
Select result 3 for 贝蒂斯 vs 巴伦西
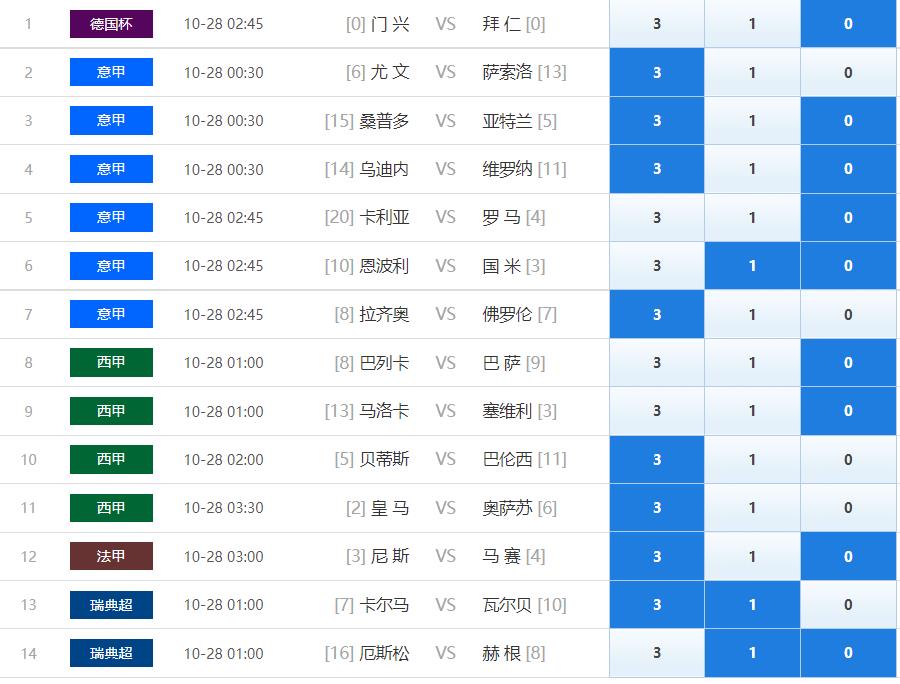657,459
